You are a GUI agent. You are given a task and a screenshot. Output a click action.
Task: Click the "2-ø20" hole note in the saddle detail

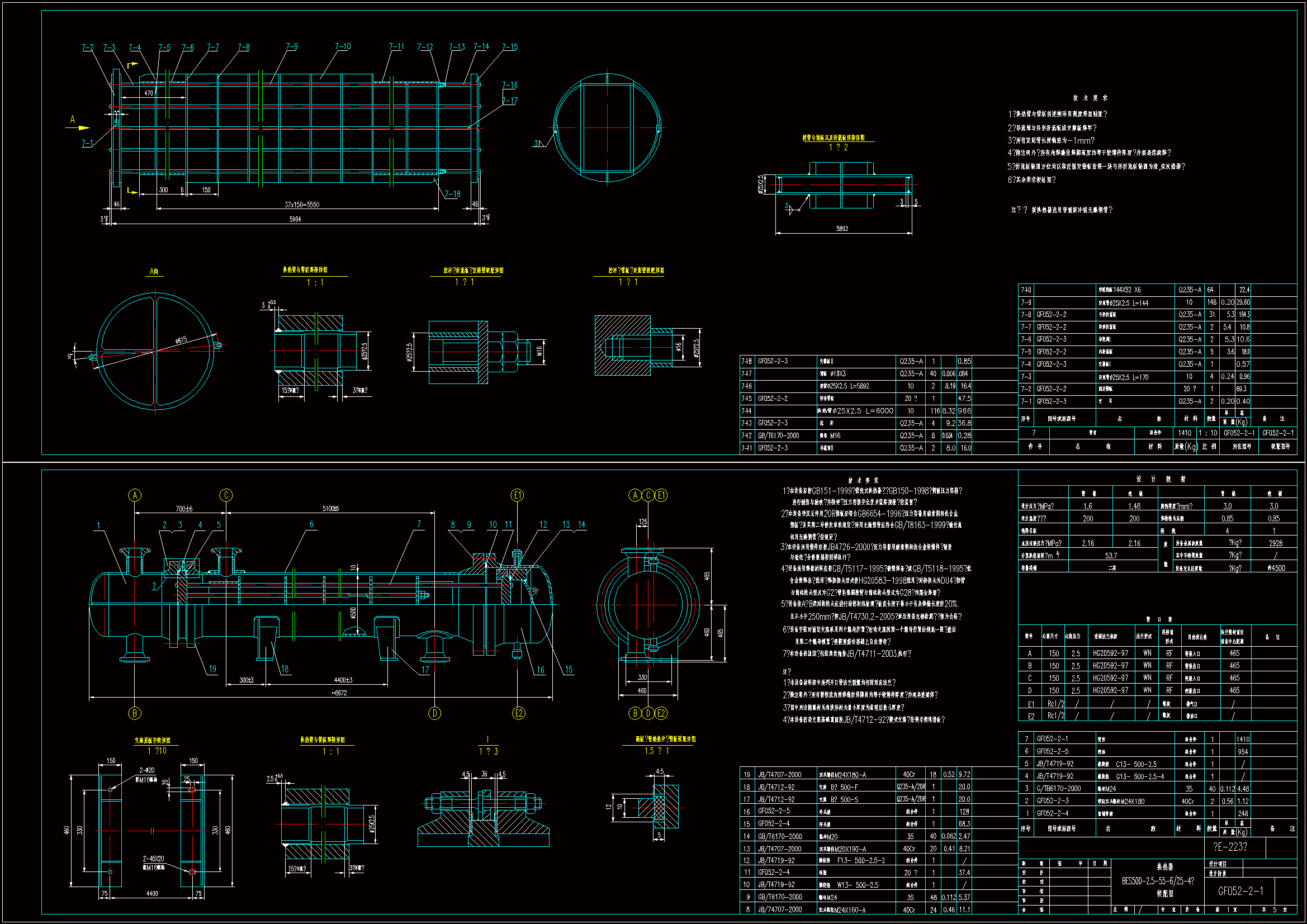(147, 770)
